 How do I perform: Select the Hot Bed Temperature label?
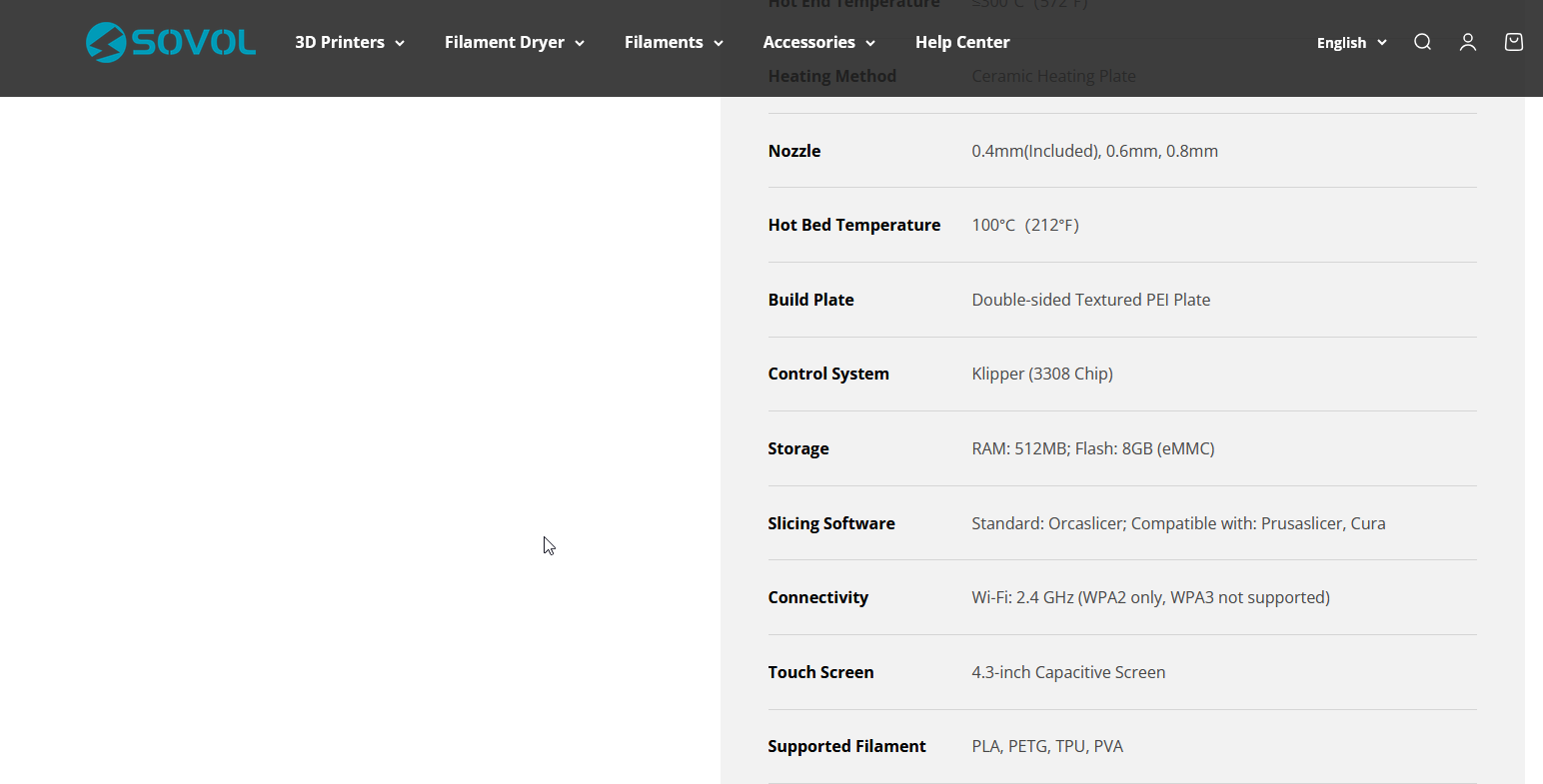click(x=854, y=225)
